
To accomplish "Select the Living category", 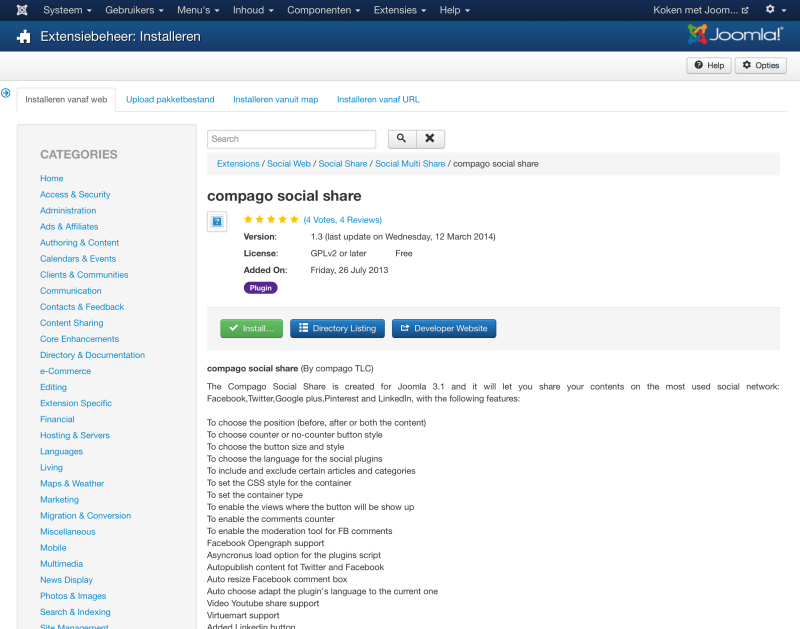I will [52, 468].
